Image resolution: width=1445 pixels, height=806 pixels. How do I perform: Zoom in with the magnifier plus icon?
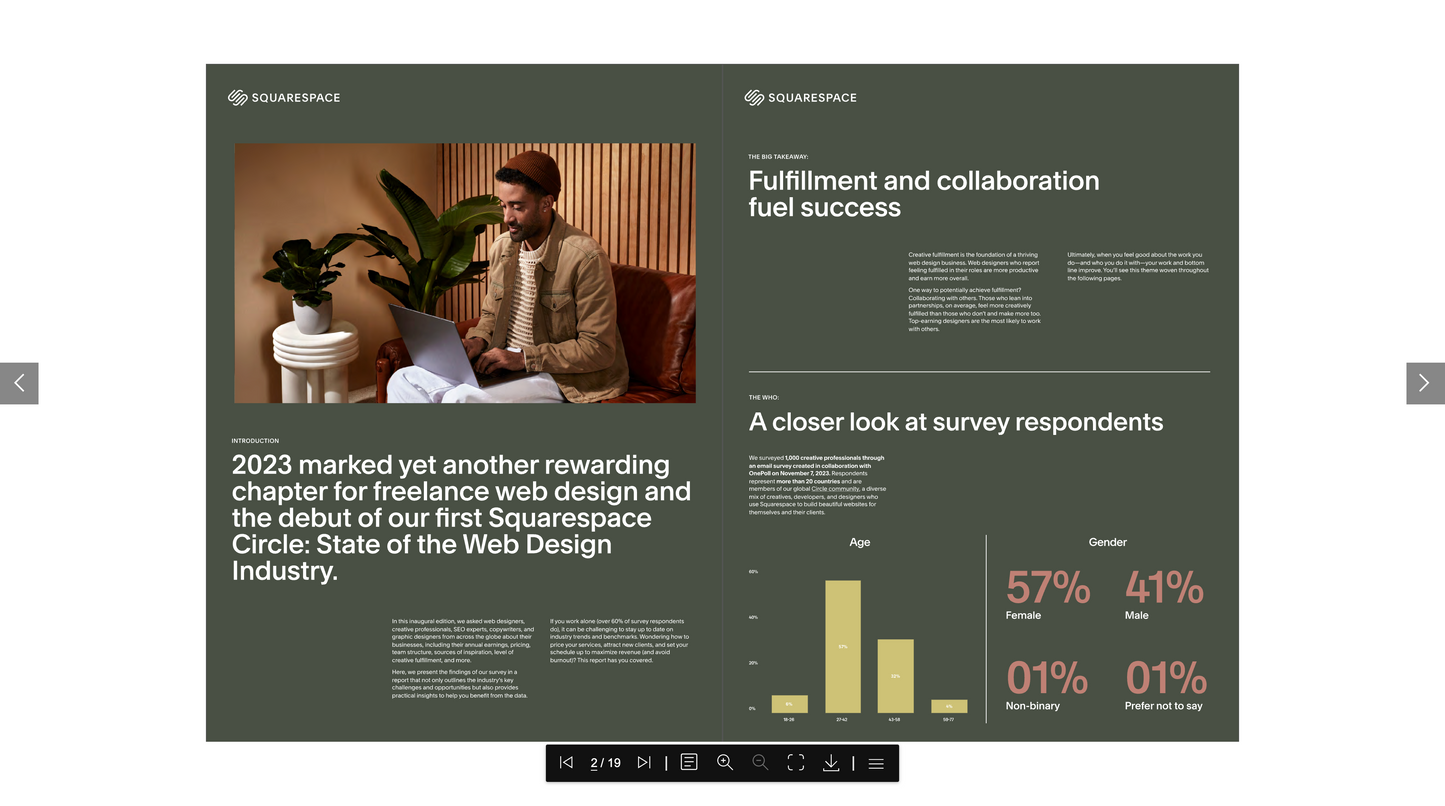[725, 763]
